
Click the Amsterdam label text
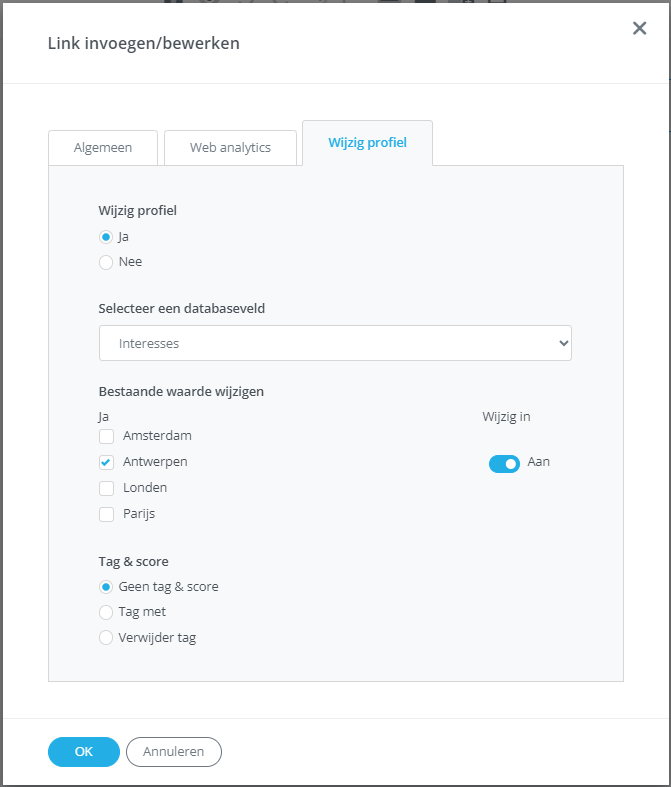[x=157, y=436]
